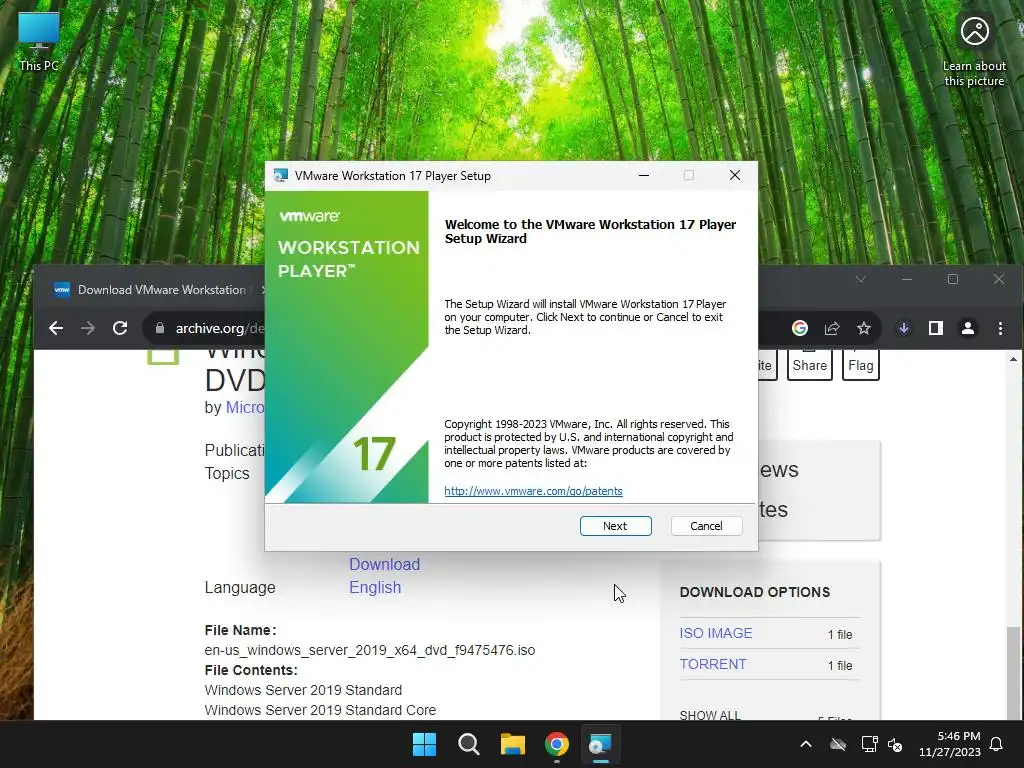Minimize the VMware setup dialog

[x=643, y=175]
